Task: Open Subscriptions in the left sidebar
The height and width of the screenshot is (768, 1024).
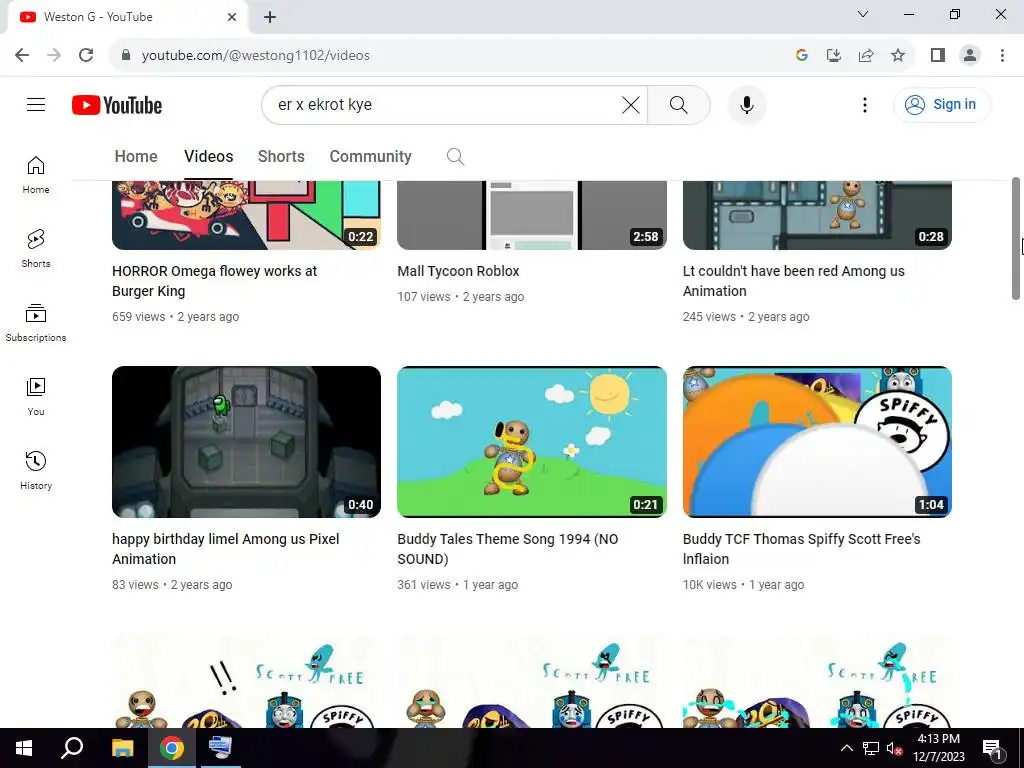Action: pos(36,323)
